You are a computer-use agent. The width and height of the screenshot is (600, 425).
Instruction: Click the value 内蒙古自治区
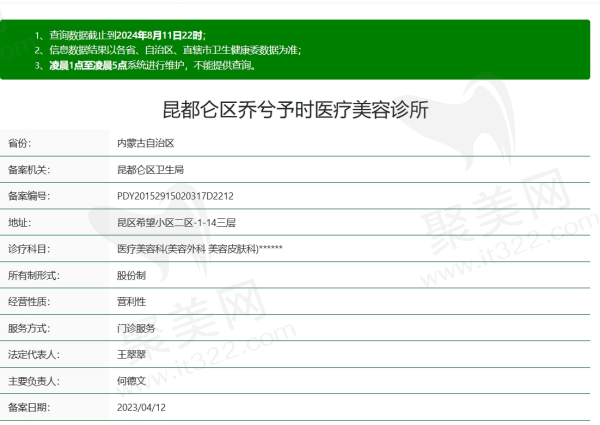click(145, 143)
